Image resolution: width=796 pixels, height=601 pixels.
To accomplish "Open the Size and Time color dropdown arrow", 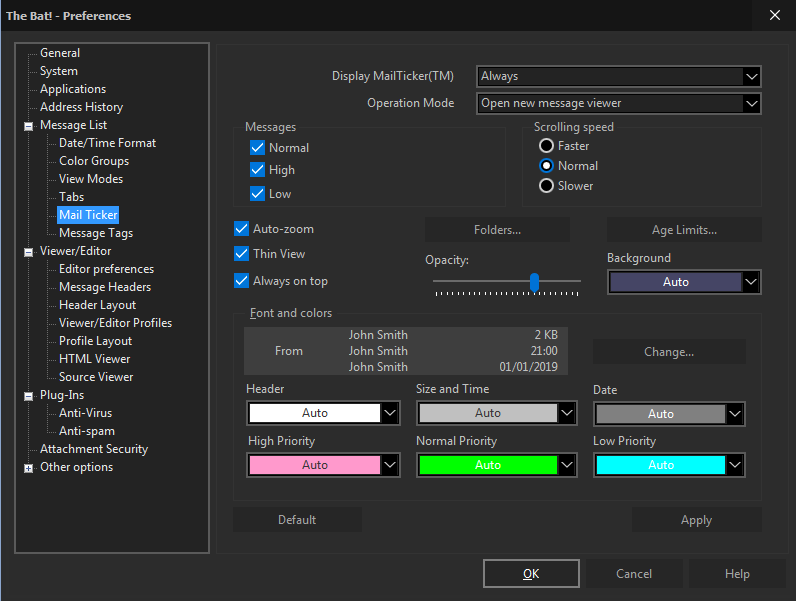I will click(567, 413).
